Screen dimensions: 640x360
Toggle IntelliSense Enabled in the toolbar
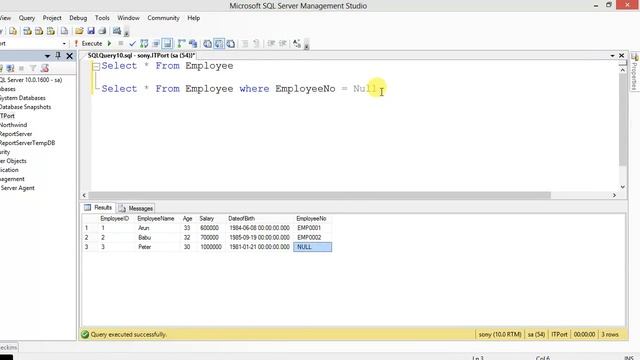pyautogui.click(x=167, y=43)
